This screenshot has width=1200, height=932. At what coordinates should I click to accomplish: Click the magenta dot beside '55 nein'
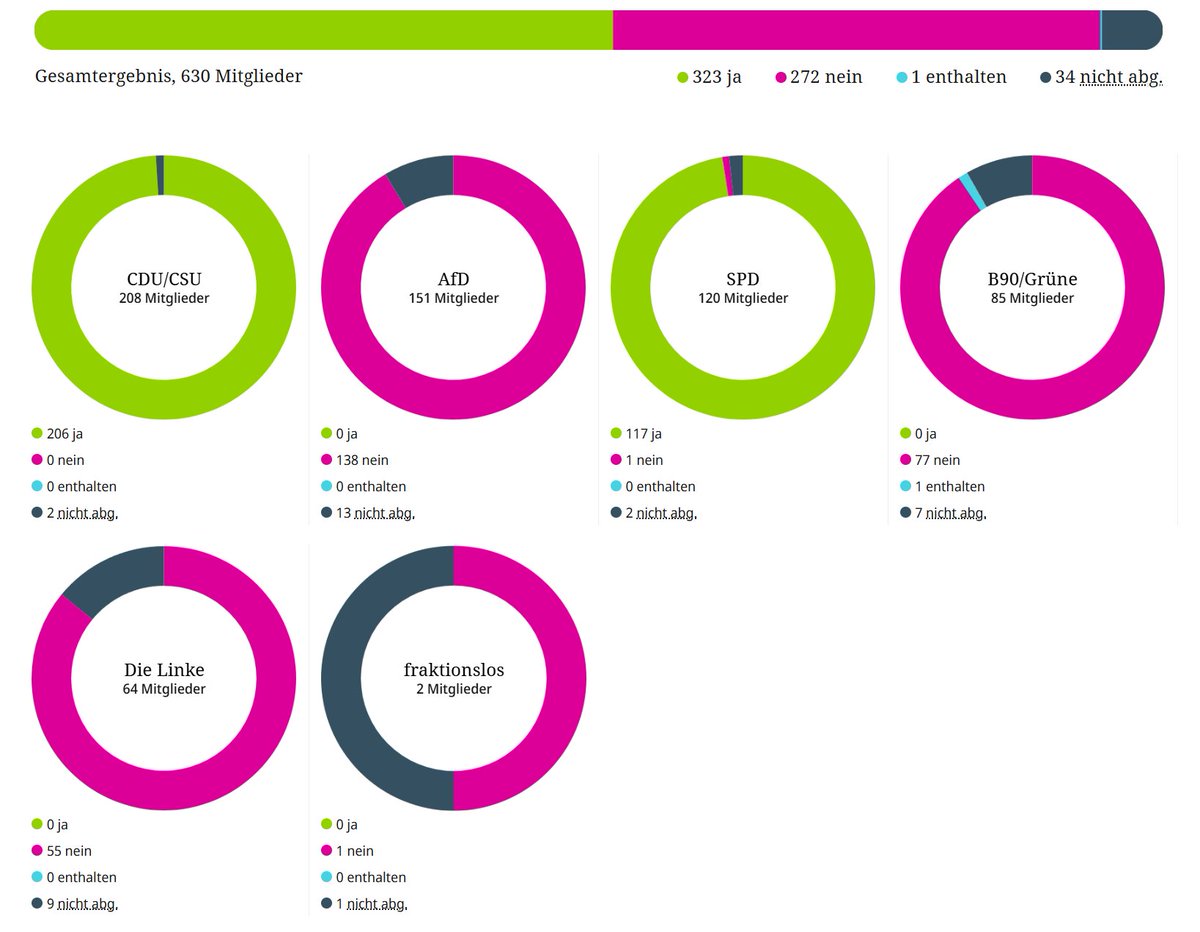pyautogui.click(x=38, y=851)
